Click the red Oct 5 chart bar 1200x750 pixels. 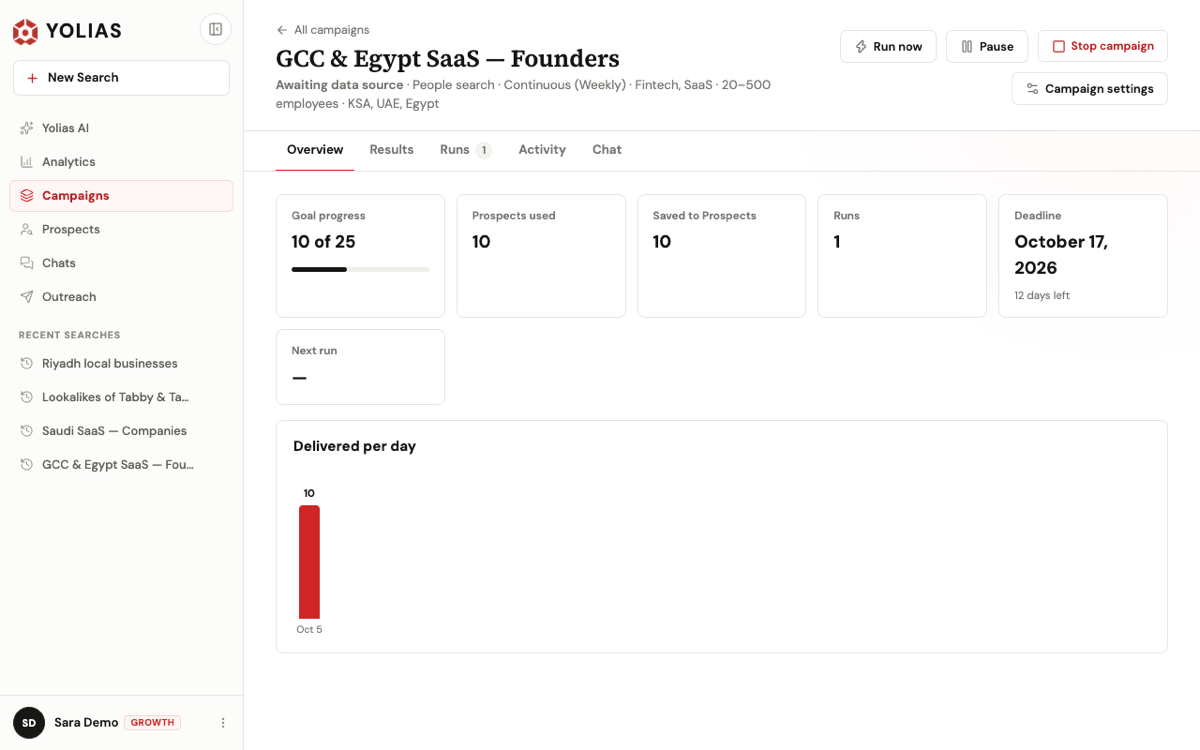309,562
